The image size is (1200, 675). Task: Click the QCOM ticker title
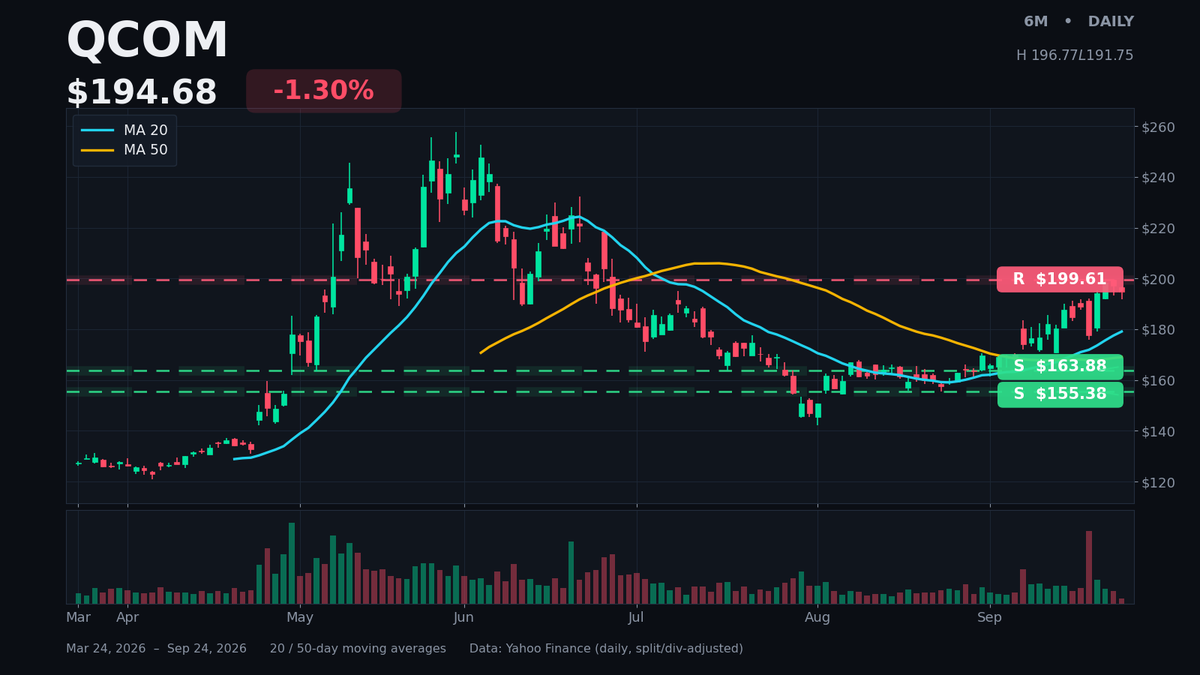pyautogui.click(x=147, y=42)
